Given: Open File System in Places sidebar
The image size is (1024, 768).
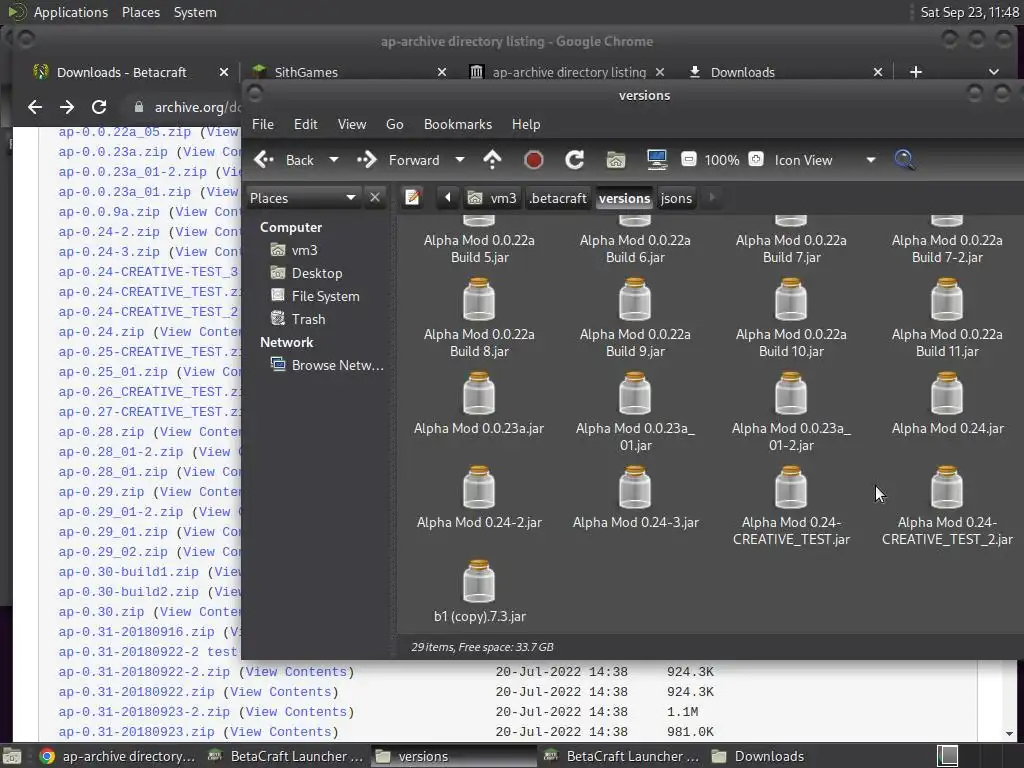Looking at the screenshot, I should point(325,296).
